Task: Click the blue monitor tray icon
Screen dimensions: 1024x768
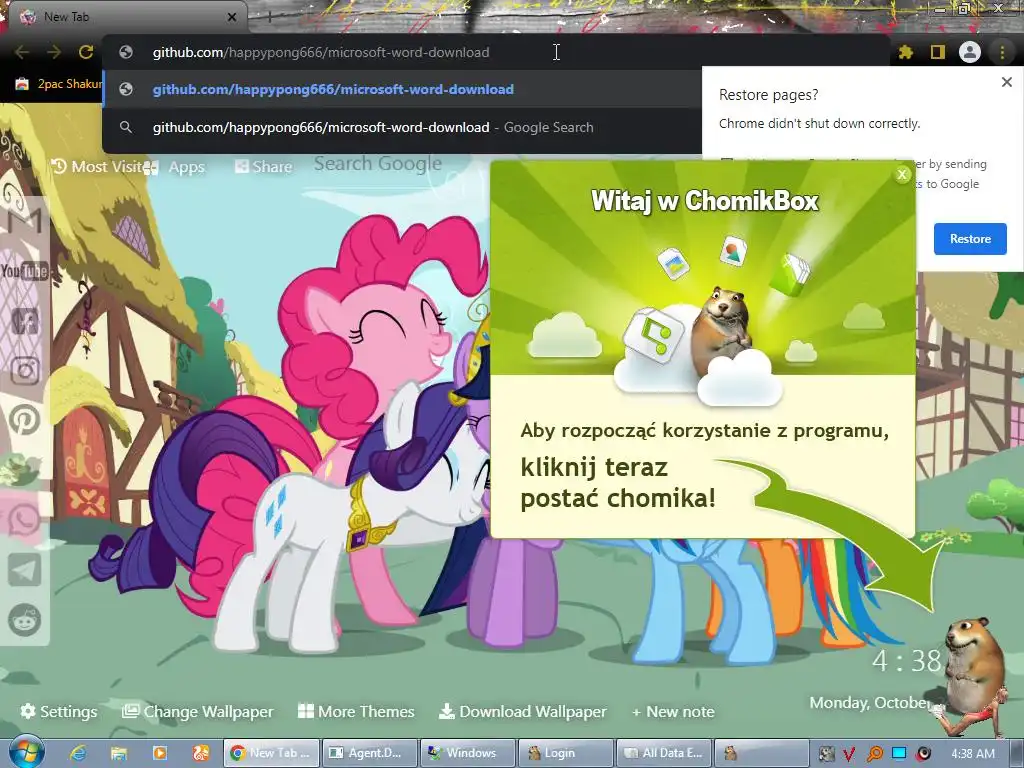Action: pyautogui.click(x=899, y=754)
